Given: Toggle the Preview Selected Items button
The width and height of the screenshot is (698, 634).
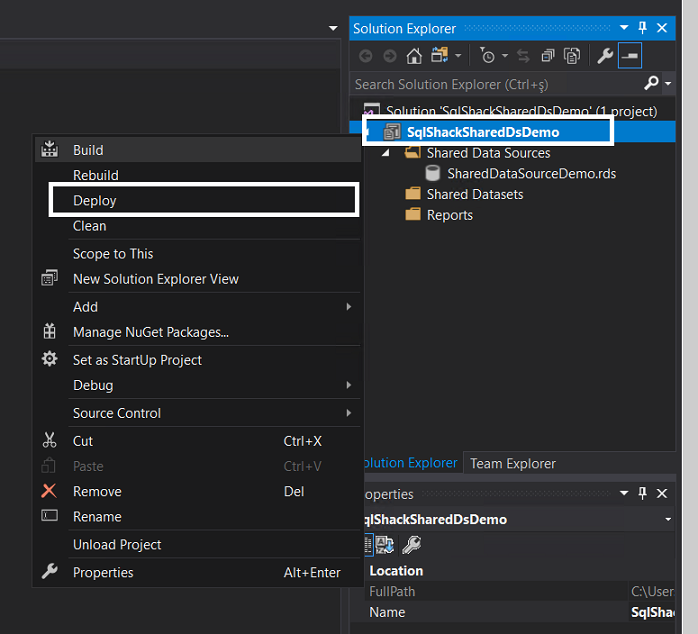Looking at the screenshot, I should coord(630,56).
